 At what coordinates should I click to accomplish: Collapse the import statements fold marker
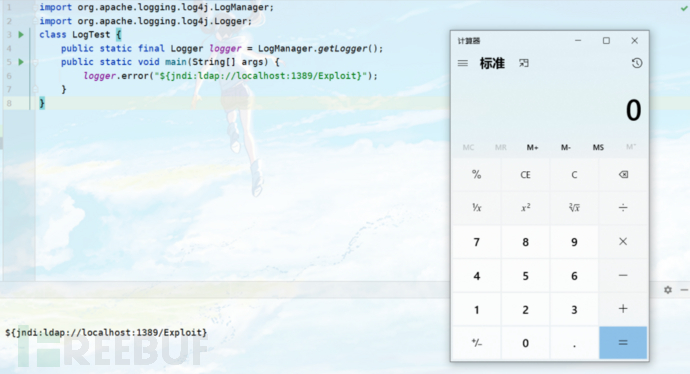pyautogui.click(x=35, y=7)
